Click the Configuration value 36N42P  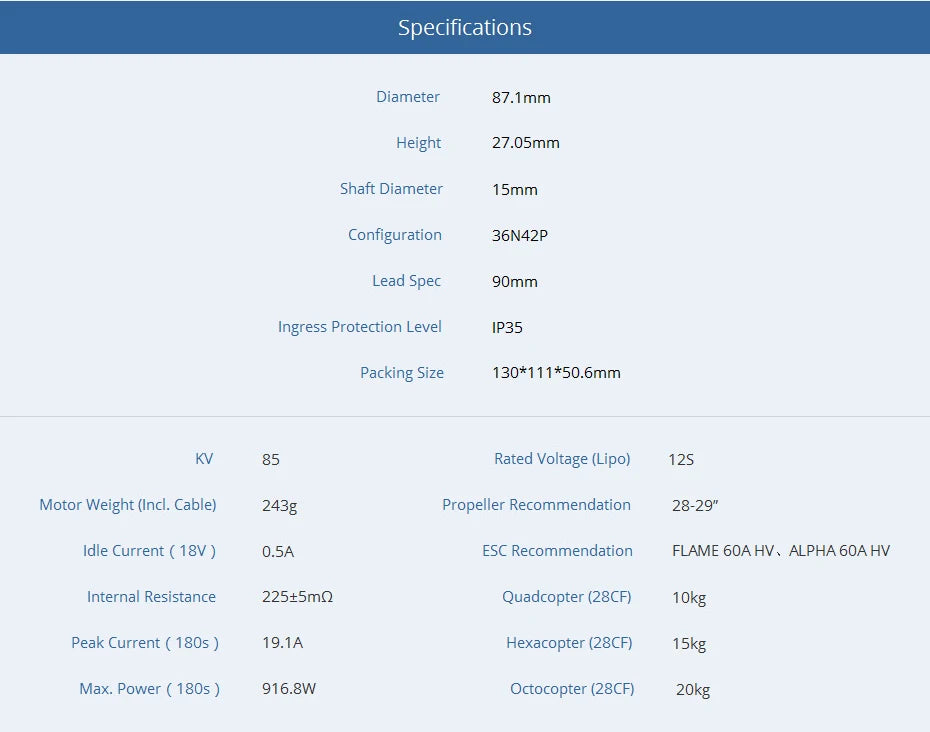click(520, 235)
